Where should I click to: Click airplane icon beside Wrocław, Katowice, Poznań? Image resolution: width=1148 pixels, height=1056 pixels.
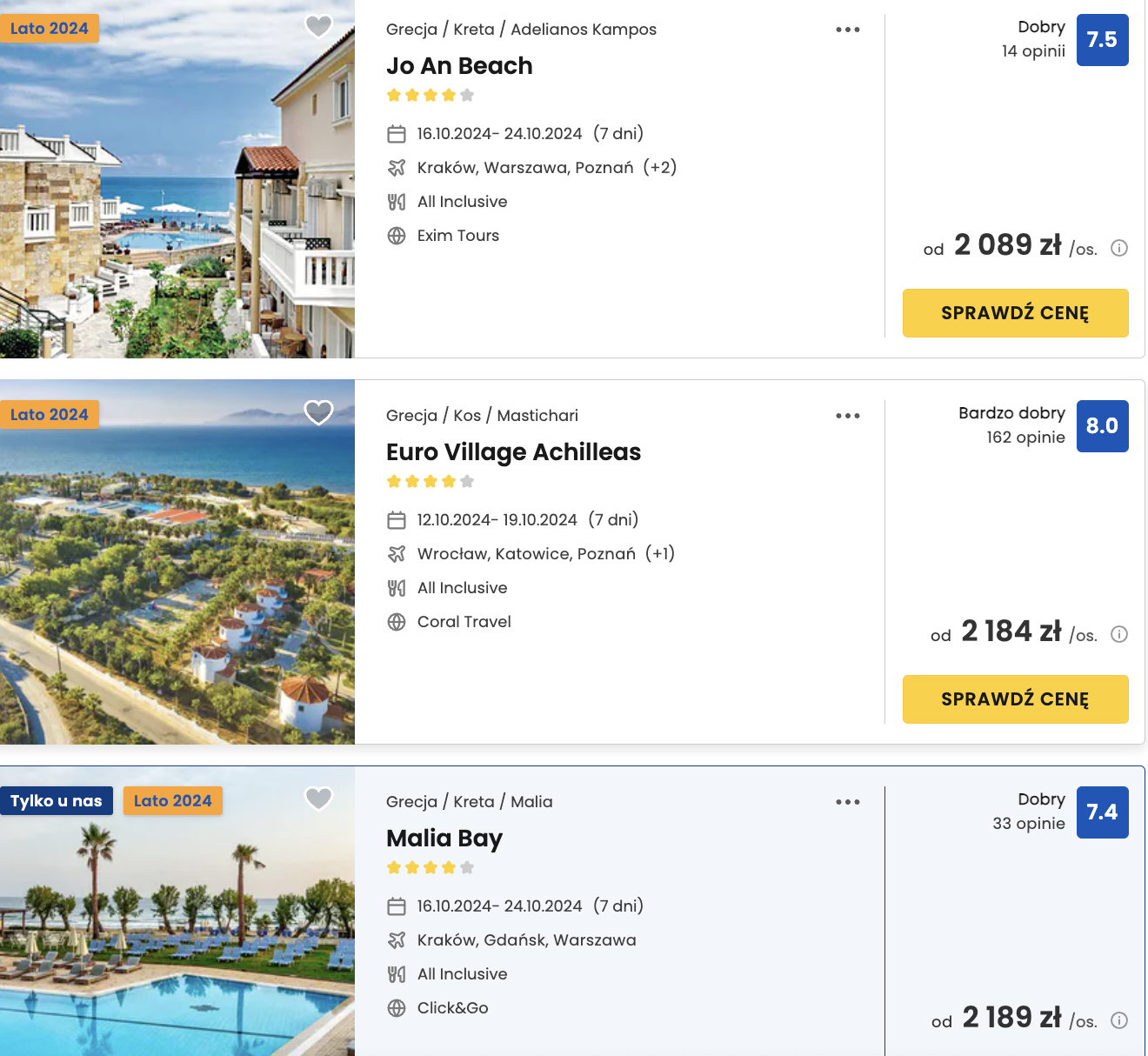[x=397, y=554]
